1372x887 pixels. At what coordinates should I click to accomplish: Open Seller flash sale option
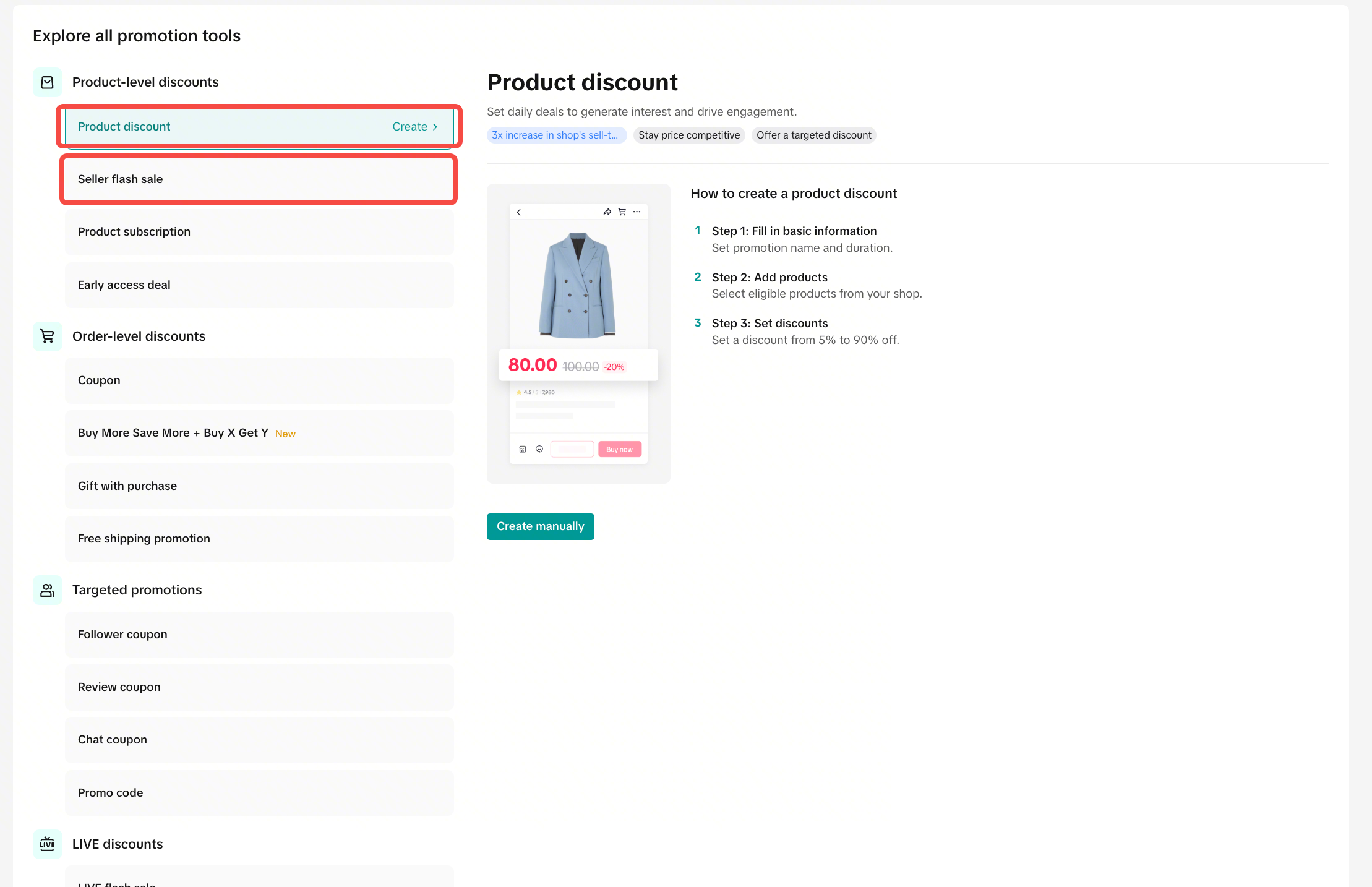(259, 179)
